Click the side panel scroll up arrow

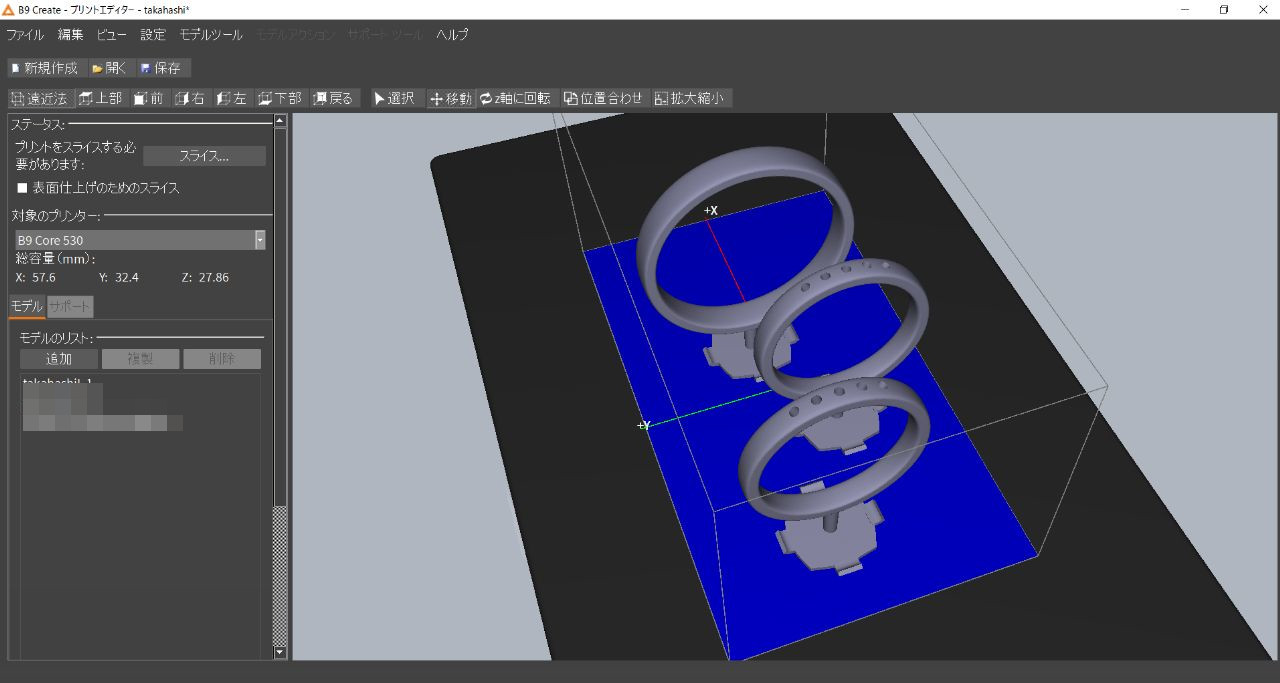[x=280, y=121]
